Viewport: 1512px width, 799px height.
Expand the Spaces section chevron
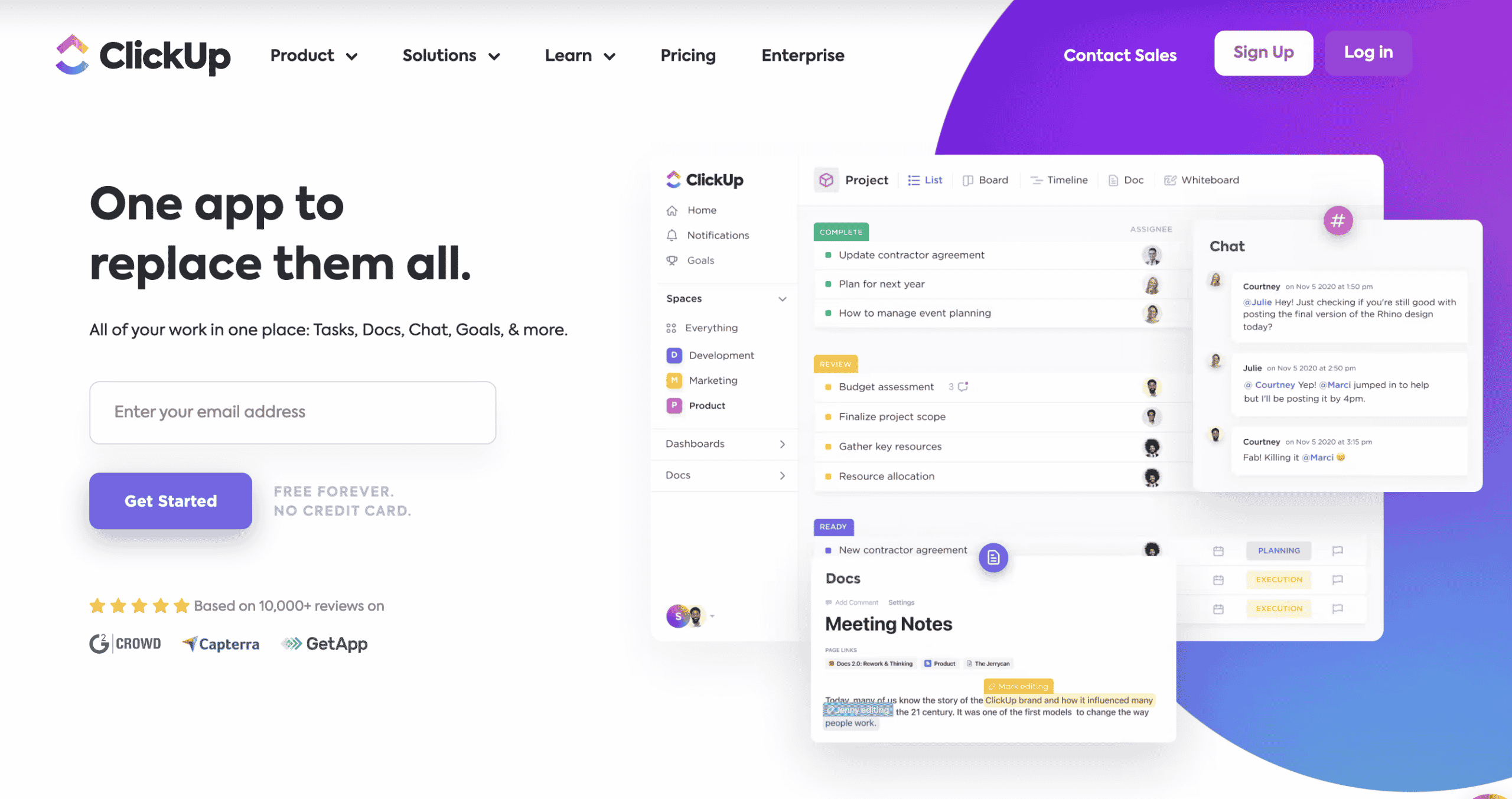click(783, 298)
